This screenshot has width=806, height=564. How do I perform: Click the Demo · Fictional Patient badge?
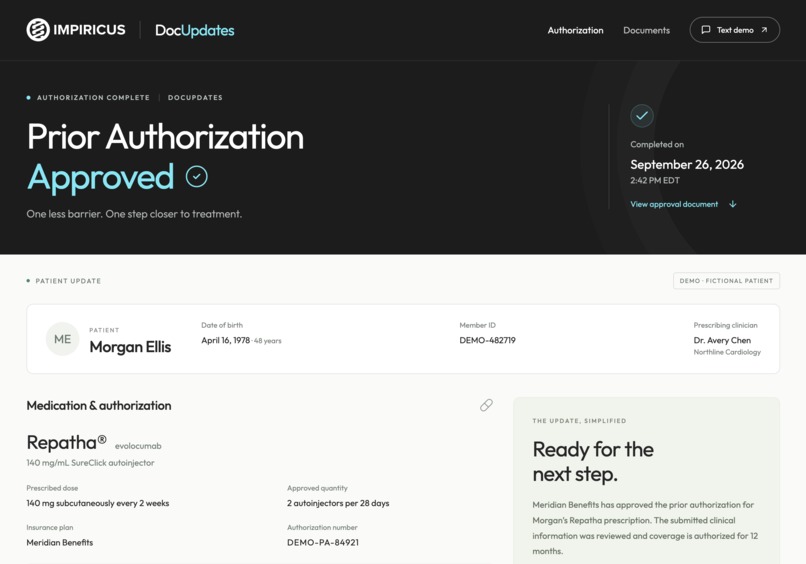[726, 281]
